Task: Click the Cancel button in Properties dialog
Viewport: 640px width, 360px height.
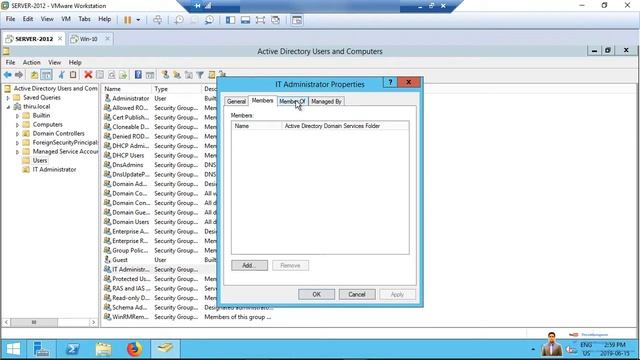Action: (x=357, y=294)
